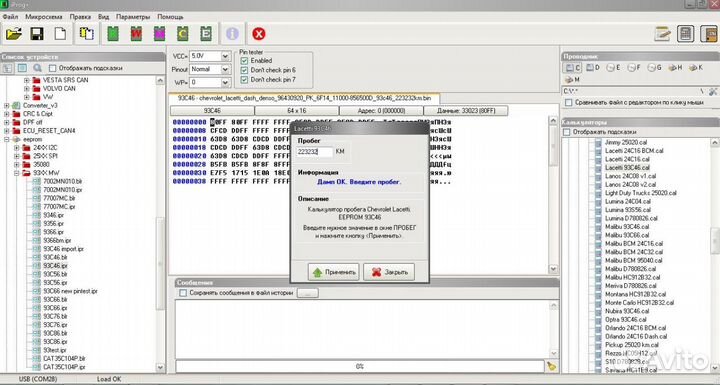Click the progress bar showing 0%
The width and height of the screenshot is (720, 385).
360,366
